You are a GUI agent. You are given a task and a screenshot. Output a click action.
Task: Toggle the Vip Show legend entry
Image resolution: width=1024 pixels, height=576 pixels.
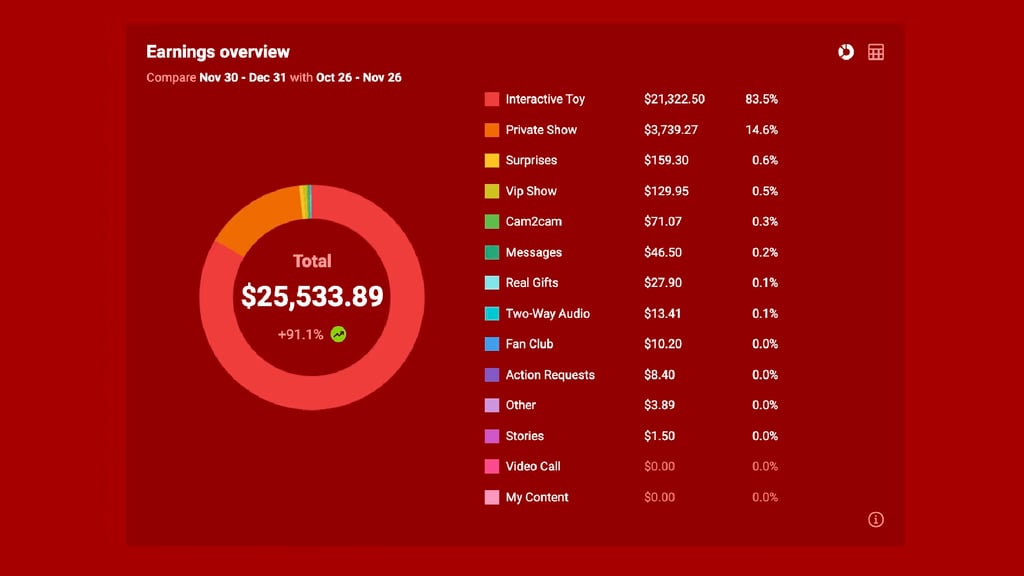tap(531, 191)
